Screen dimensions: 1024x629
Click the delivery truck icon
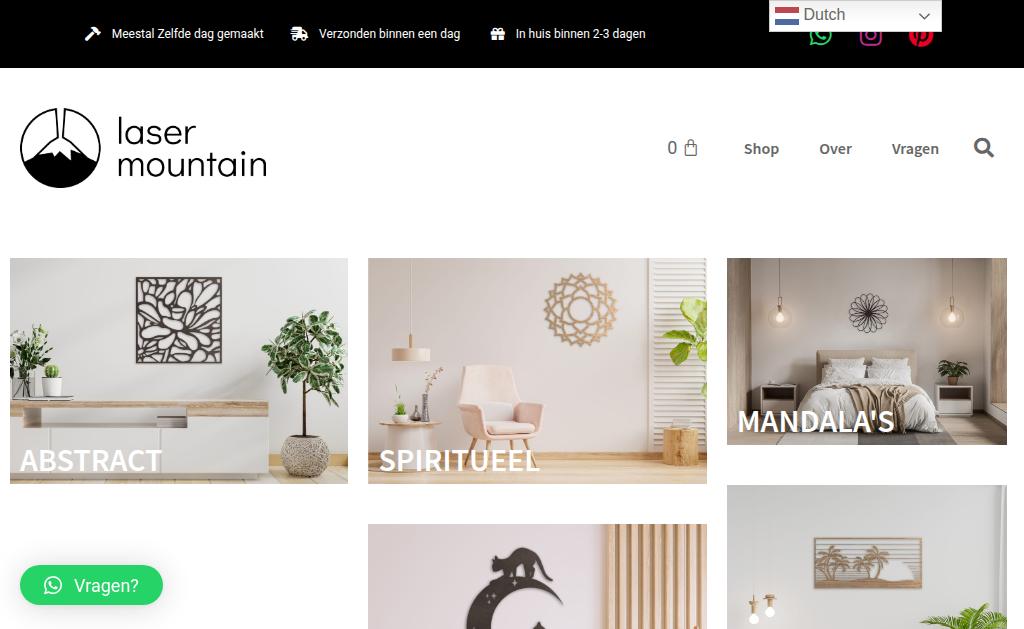[299, 34]
